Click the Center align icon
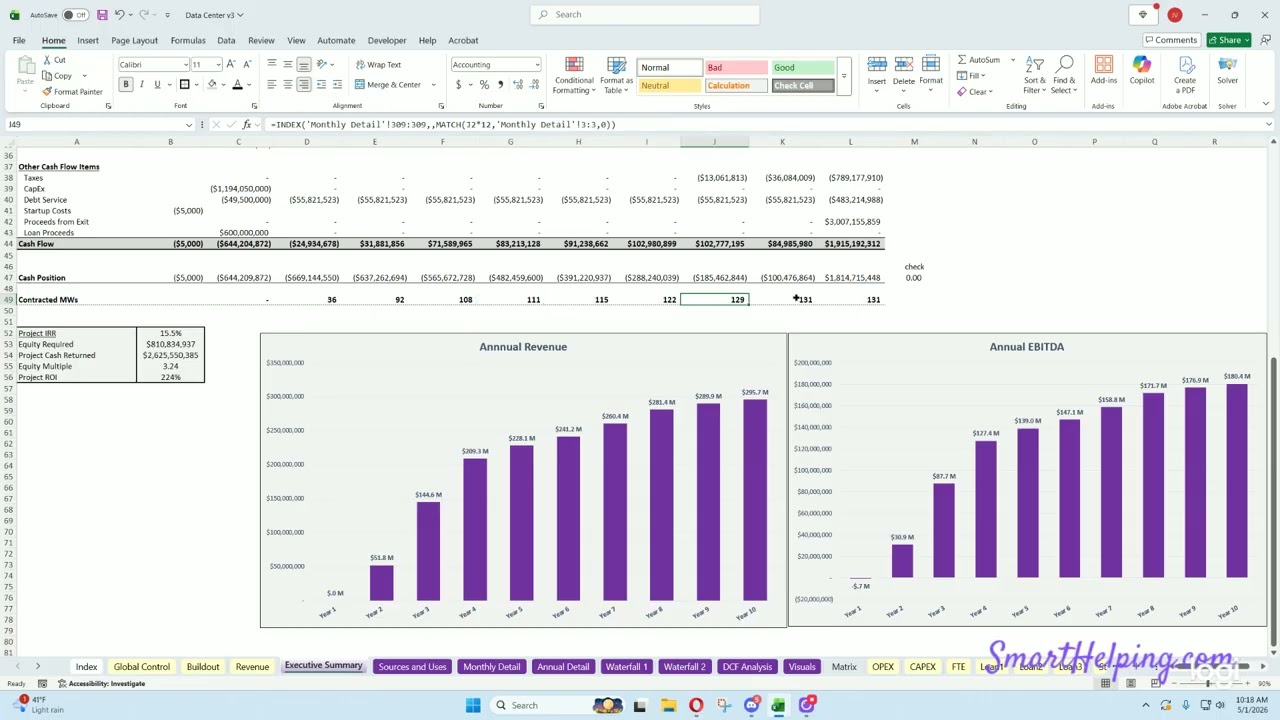Screen dimensions: 1280x720 click(x=288, y=85)
